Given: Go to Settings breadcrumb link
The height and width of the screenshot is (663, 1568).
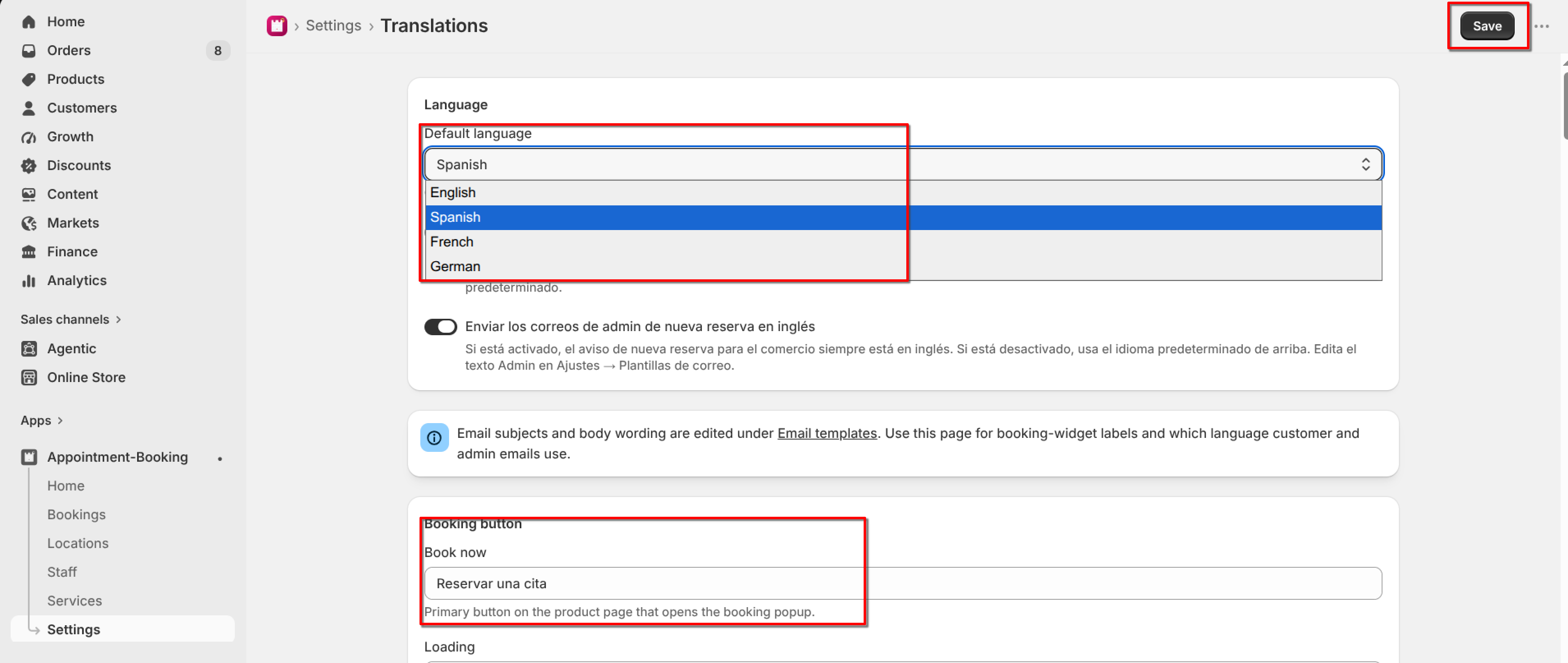Looking at the screenshot, I should click(x=333, y=25).
